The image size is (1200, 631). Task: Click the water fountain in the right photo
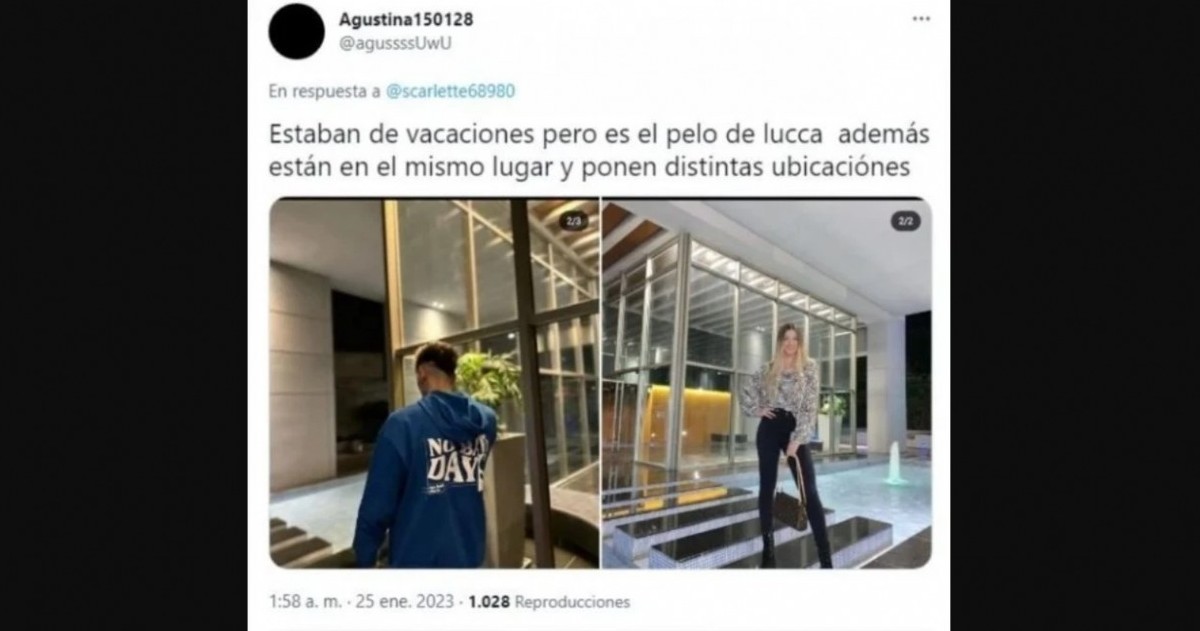(x=894, y=465)
